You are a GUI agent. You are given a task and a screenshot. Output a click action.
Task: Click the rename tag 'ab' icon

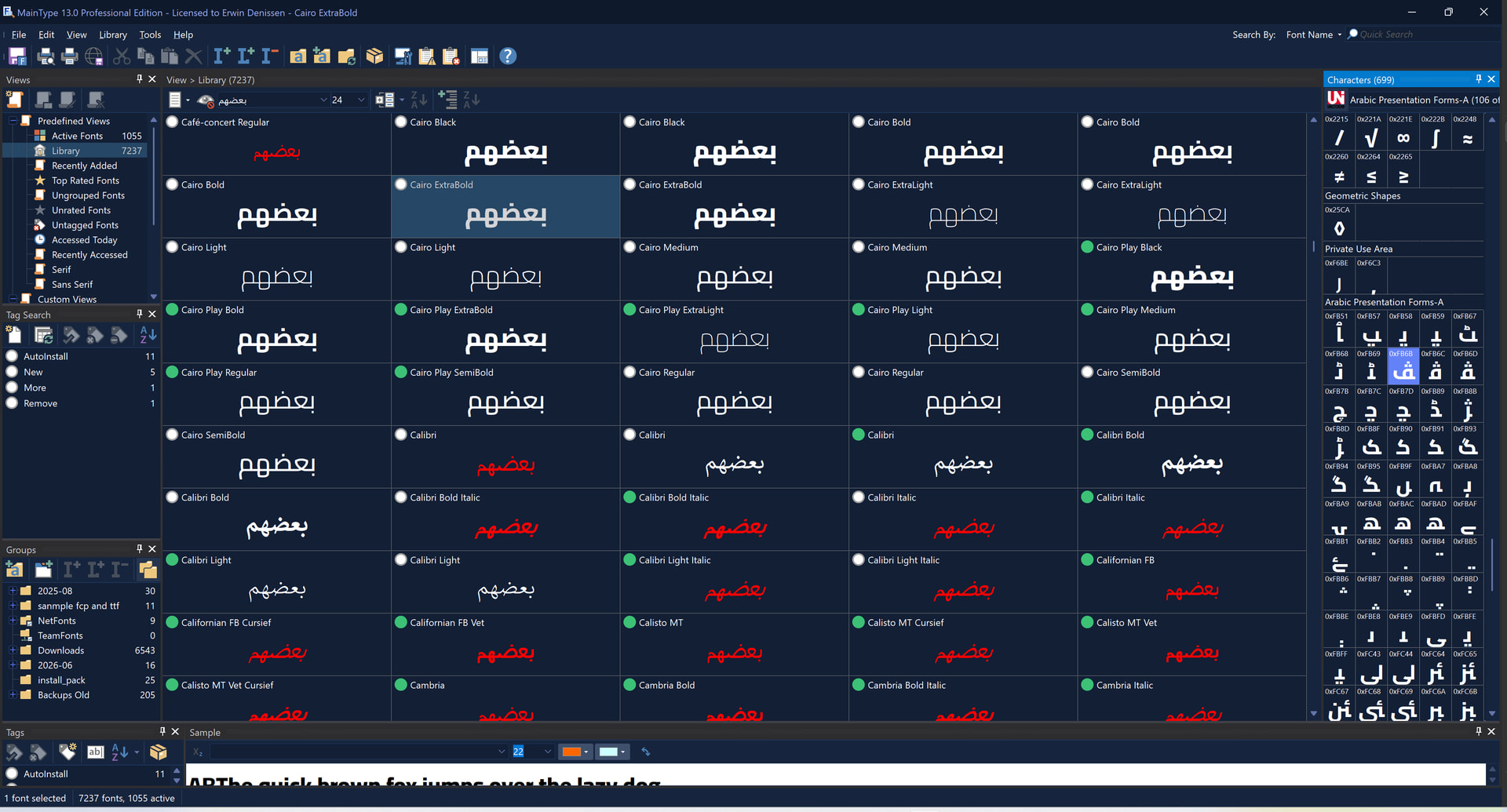pyautogui.click(x=95, y=752)
